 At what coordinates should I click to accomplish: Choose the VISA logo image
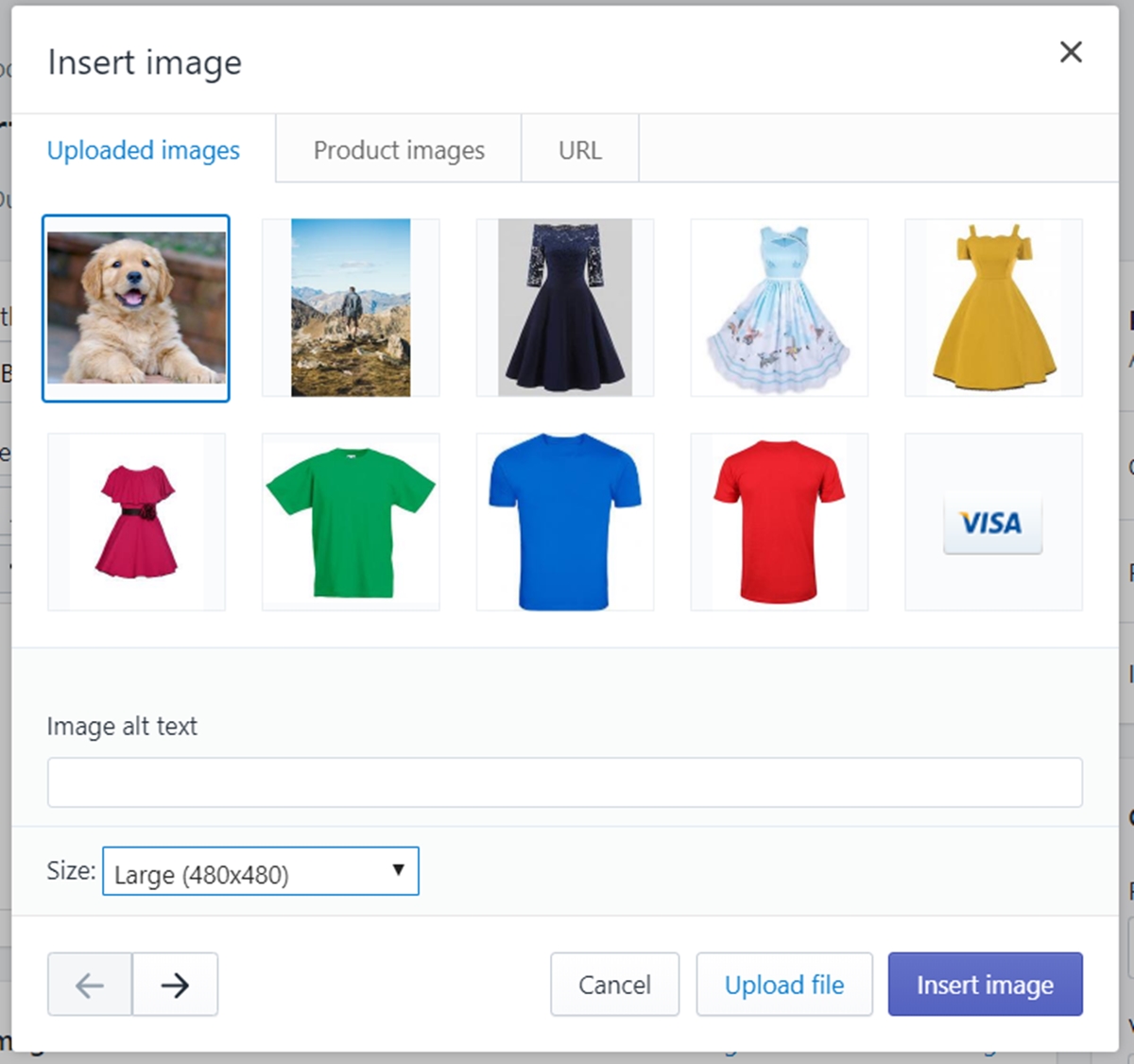pyautogui.click(x=994, y=522)
